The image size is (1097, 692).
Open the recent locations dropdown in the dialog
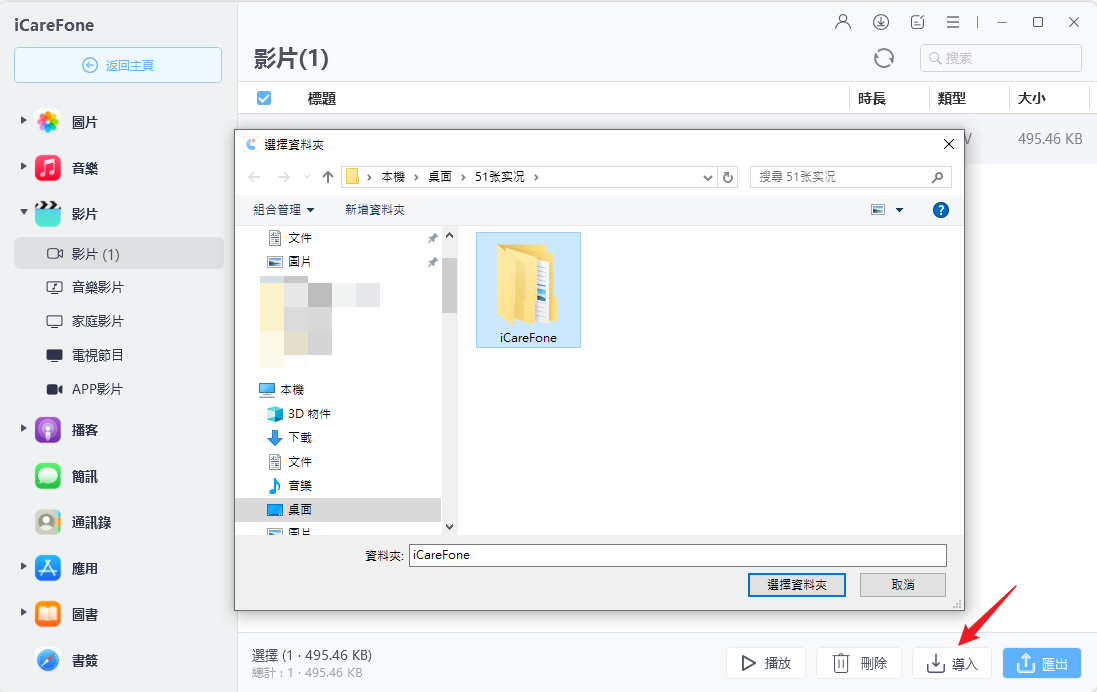[x=307, y=177]
